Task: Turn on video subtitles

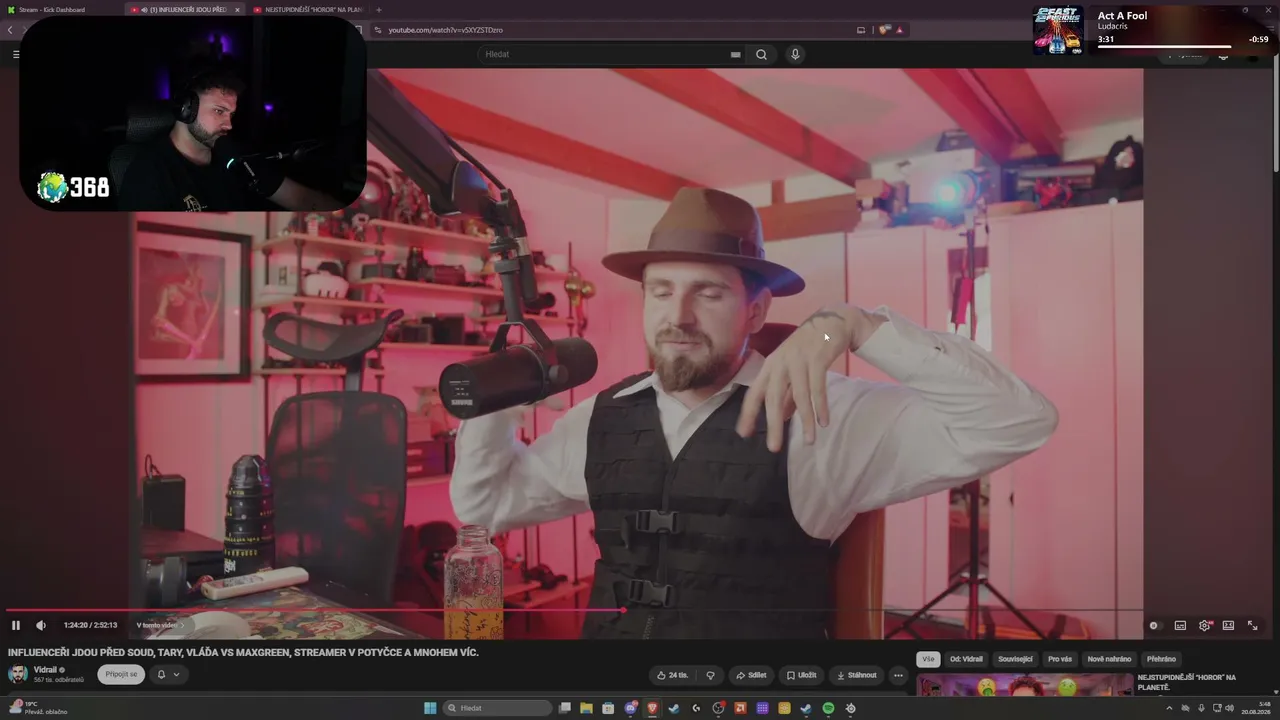Action: [x=1180, y=626]
